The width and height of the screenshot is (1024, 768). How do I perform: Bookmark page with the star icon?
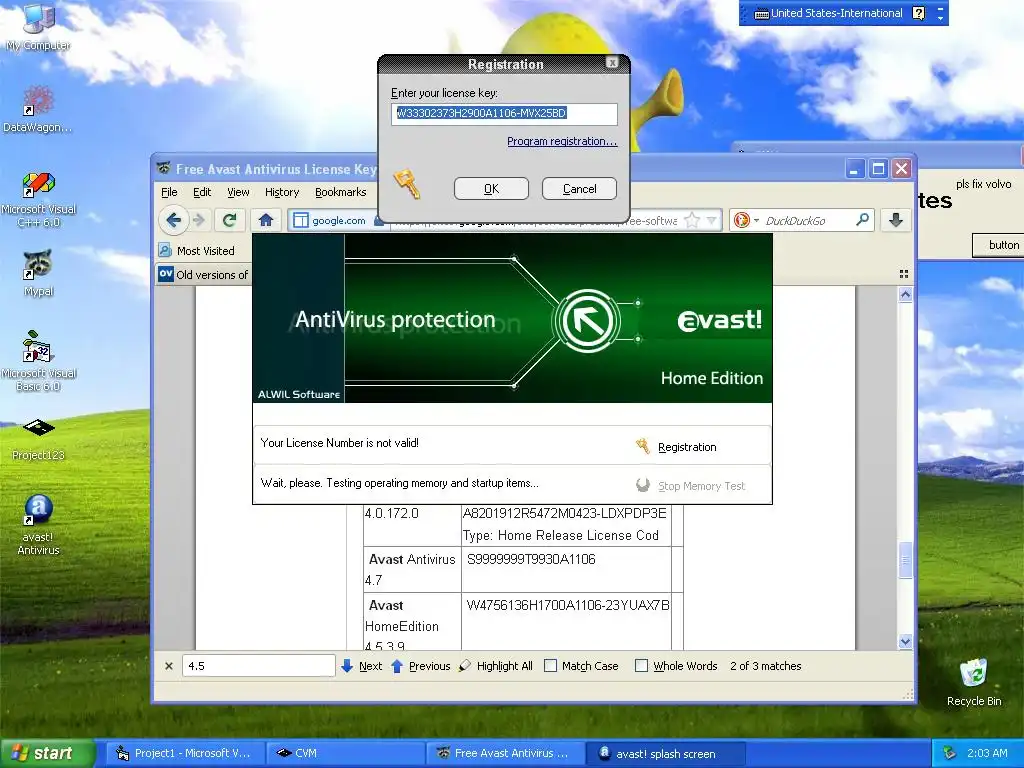692,220
